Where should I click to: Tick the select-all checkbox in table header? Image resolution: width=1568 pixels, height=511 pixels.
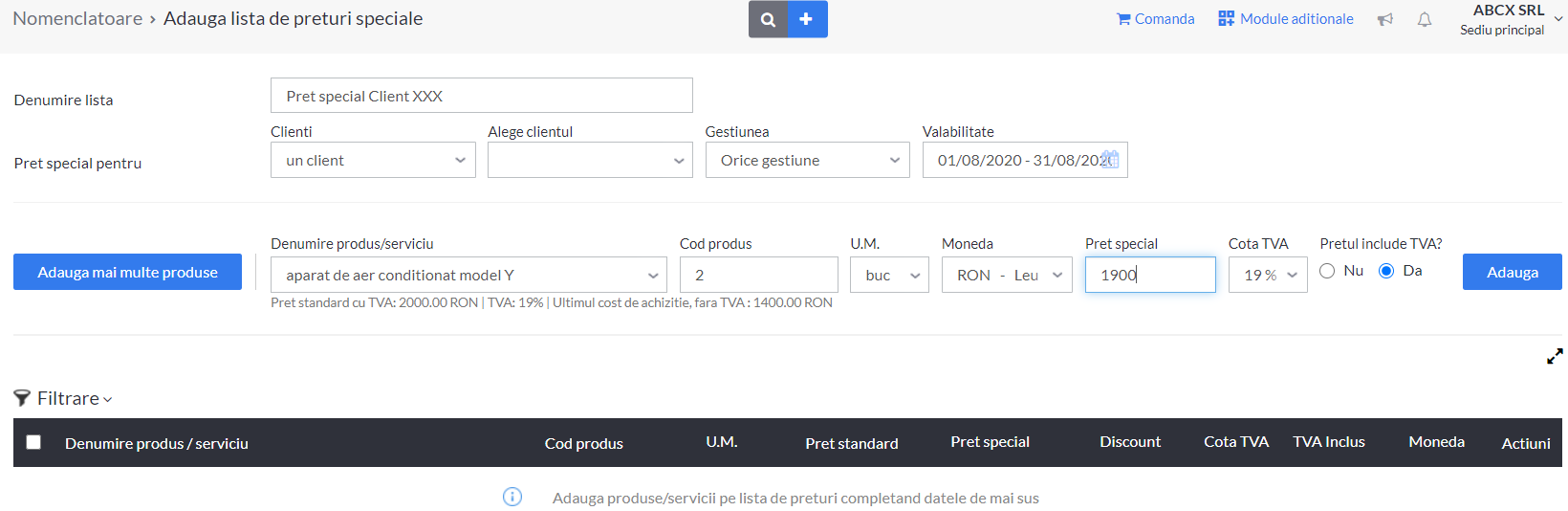point(33,442)
